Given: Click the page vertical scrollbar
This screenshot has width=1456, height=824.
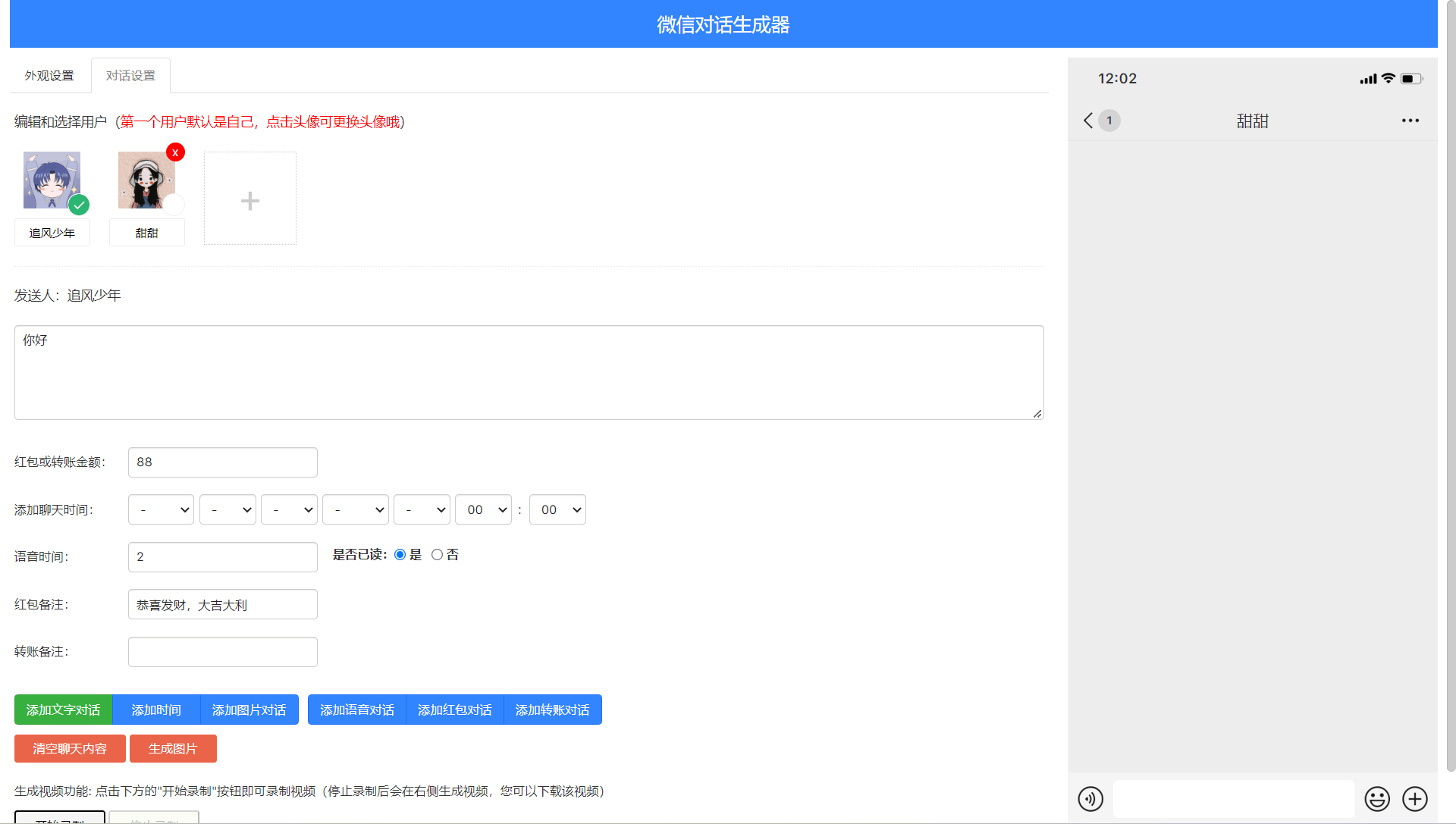Looking at the screenshot, I should (1451, 387).
